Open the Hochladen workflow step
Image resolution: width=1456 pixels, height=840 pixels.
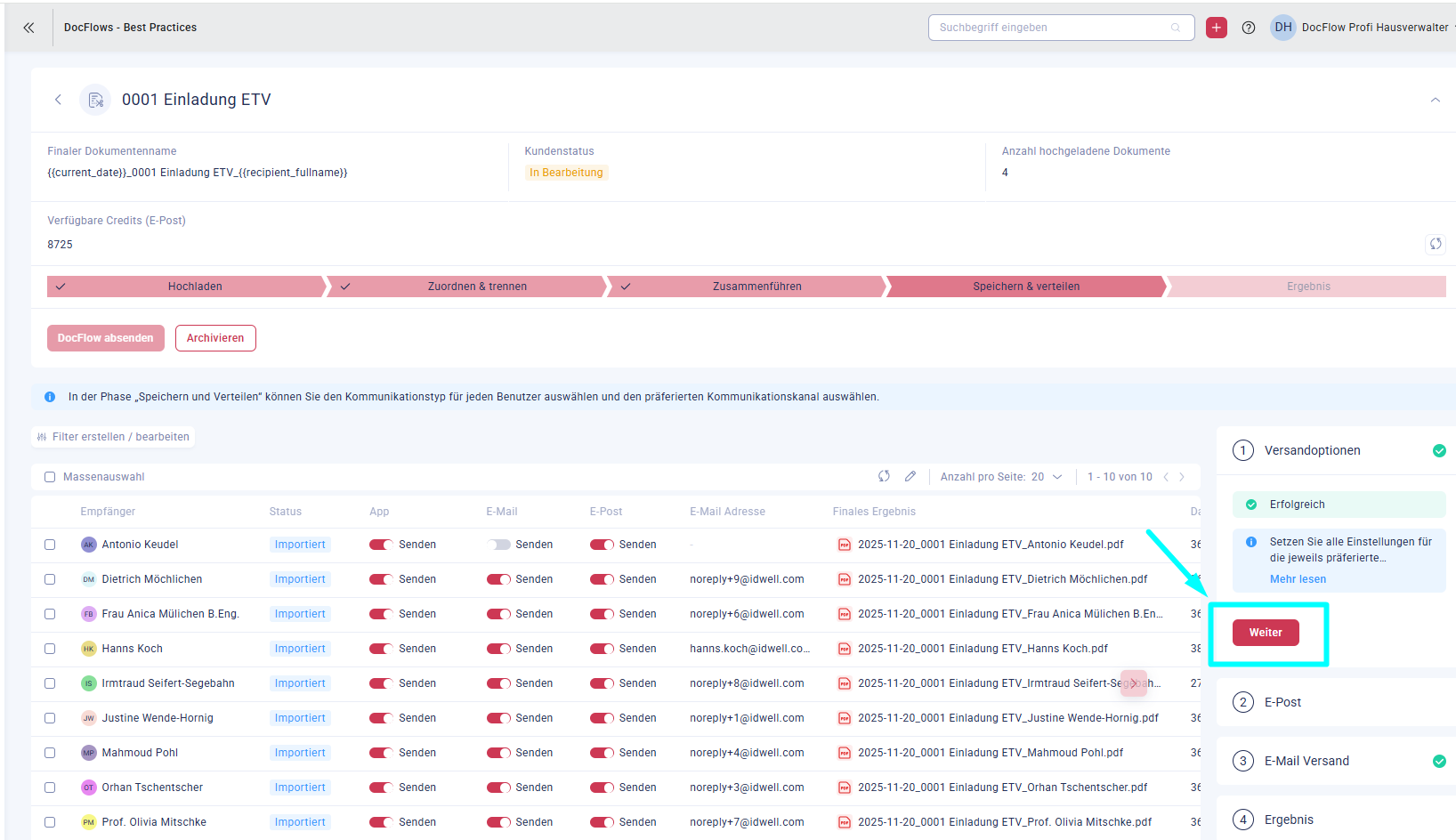[x=195, y=287]
